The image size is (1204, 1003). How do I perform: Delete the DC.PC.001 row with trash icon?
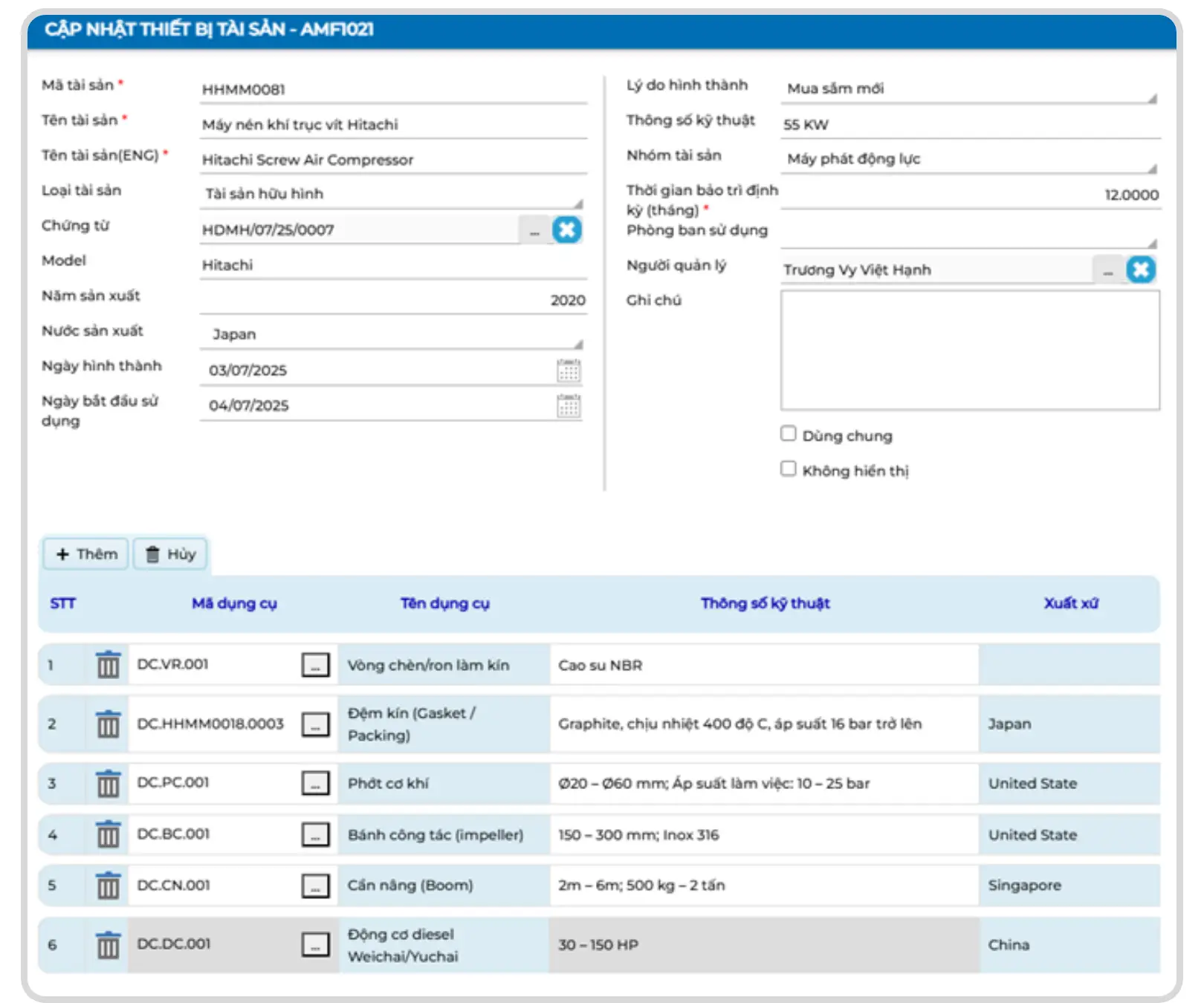(x=108, y=783)
